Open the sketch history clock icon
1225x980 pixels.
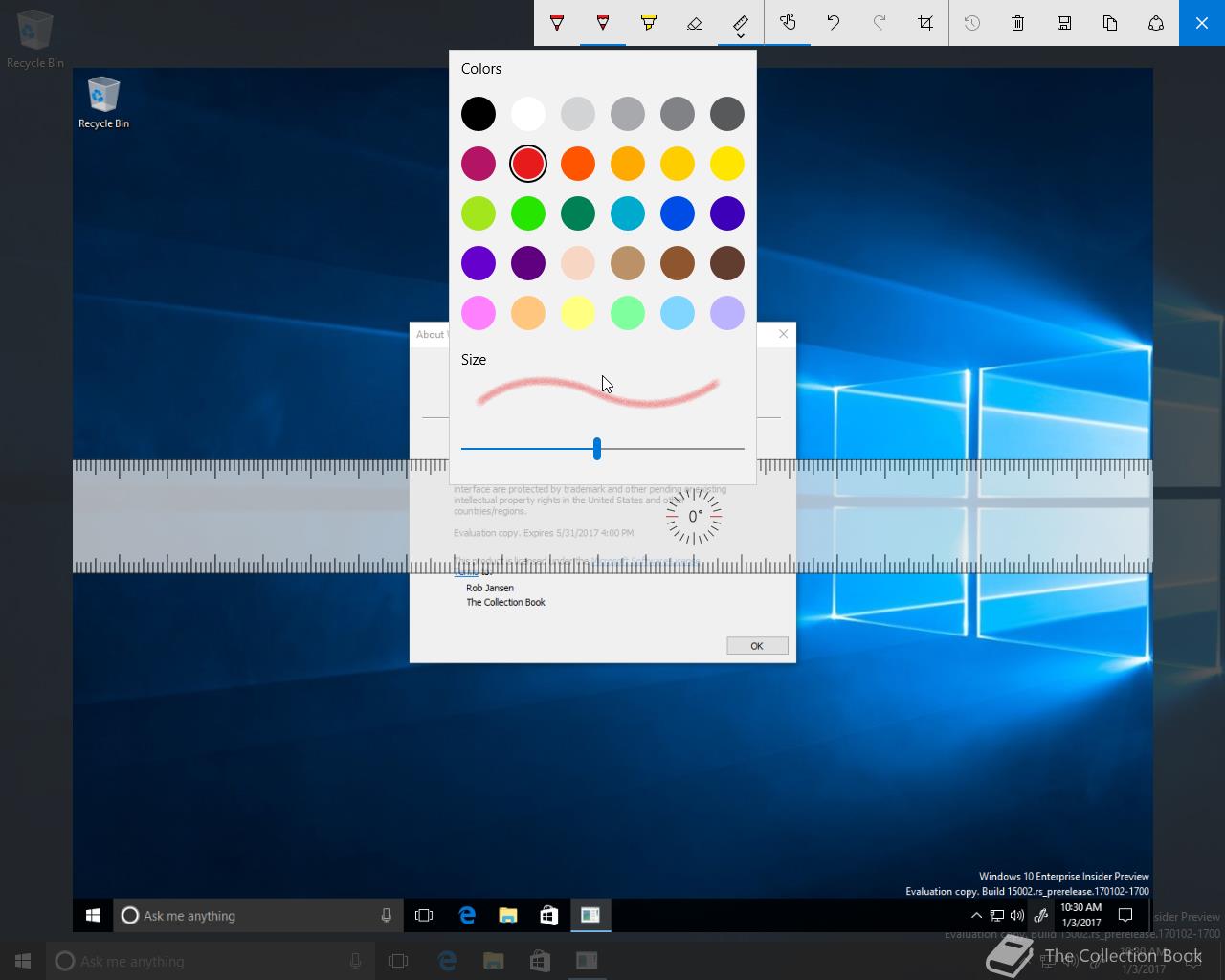(972, 23)
